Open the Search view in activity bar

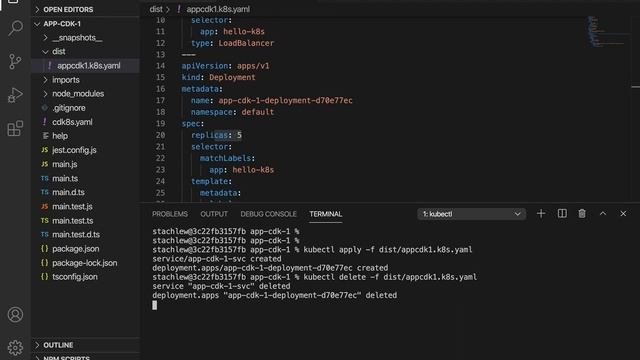(16, 28)
